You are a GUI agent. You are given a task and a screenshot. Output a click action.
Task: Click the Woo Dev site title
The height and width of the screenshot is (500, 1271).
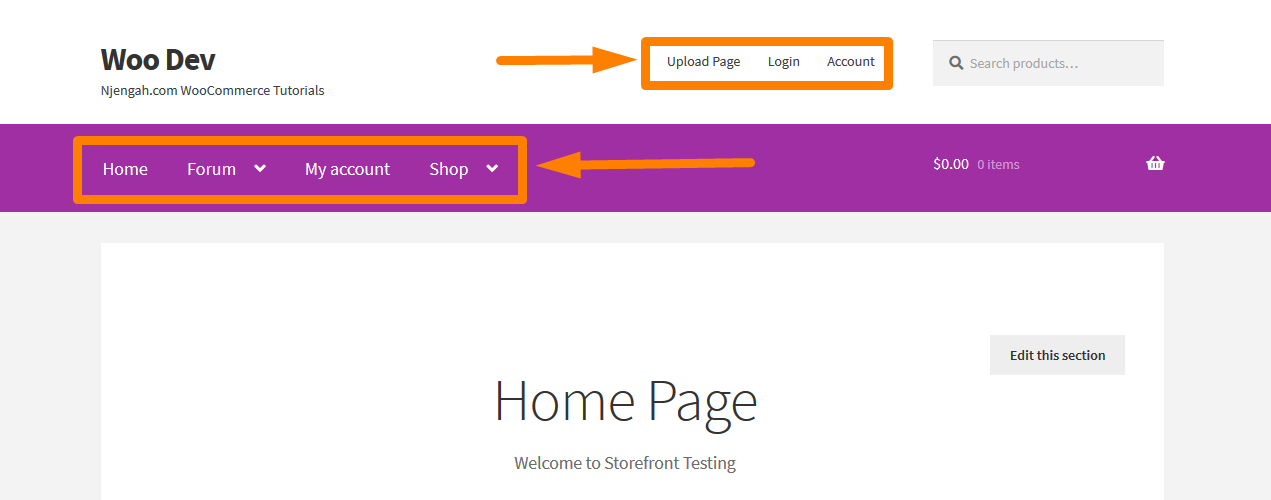(x=158, y=60)
